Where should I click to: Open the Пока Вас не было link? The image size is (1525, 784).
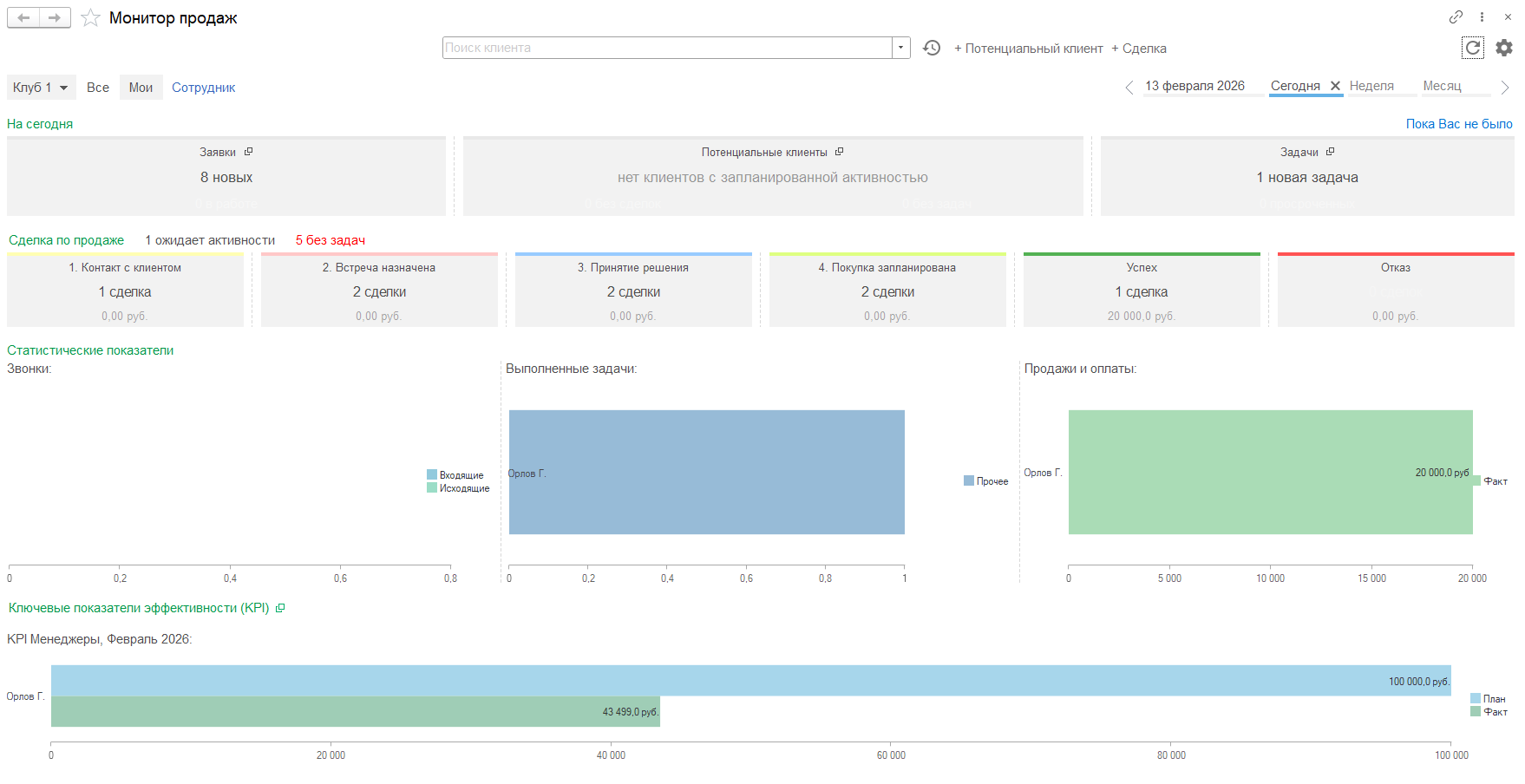point(1458,124)
